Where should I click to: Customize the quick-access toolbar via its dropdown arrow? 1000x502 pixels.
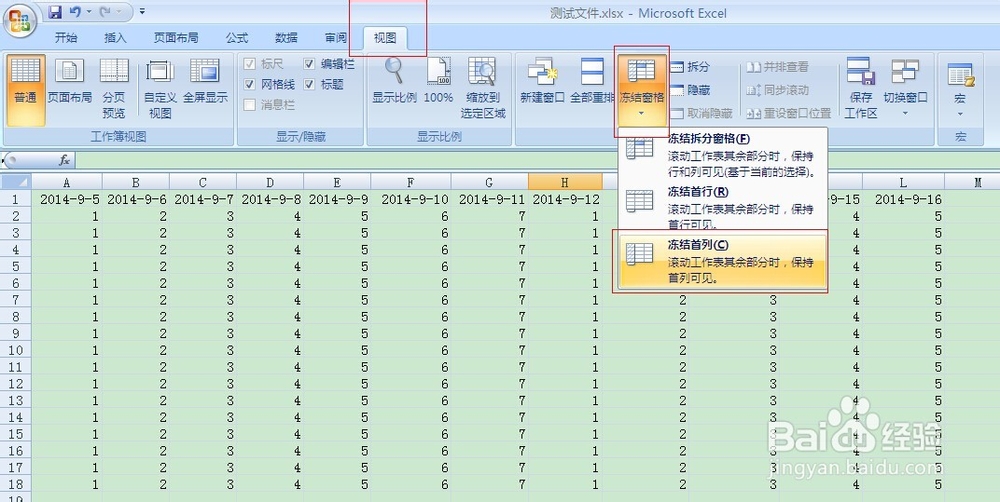[142, 11]
